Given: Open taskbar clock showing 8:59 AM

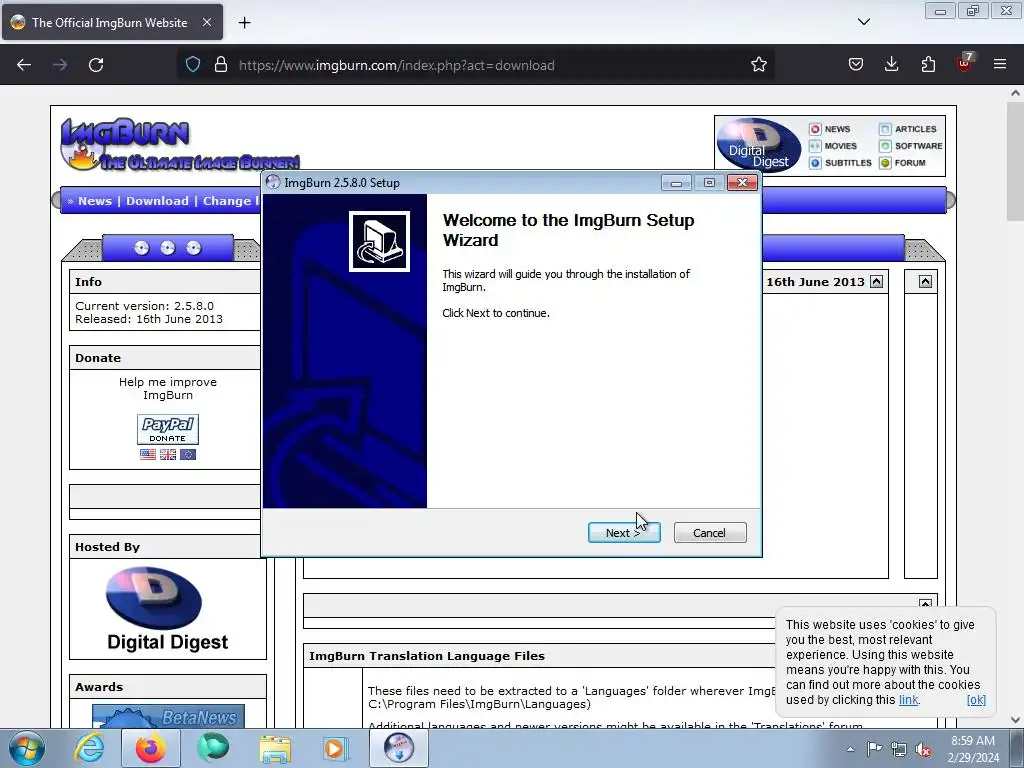Looking at the screenshot, I should [973, 749].
